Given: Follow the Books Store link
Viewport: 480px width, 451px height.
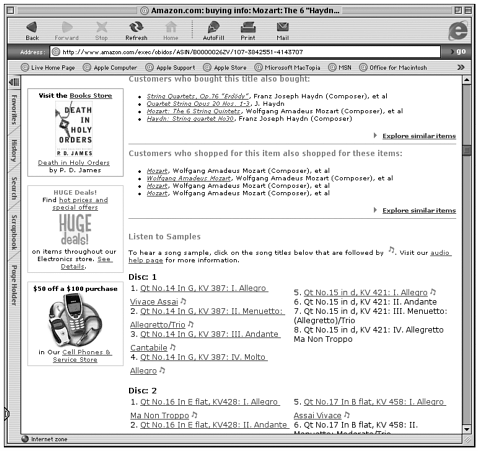Looking at the screenshot, I should (91, 96).
